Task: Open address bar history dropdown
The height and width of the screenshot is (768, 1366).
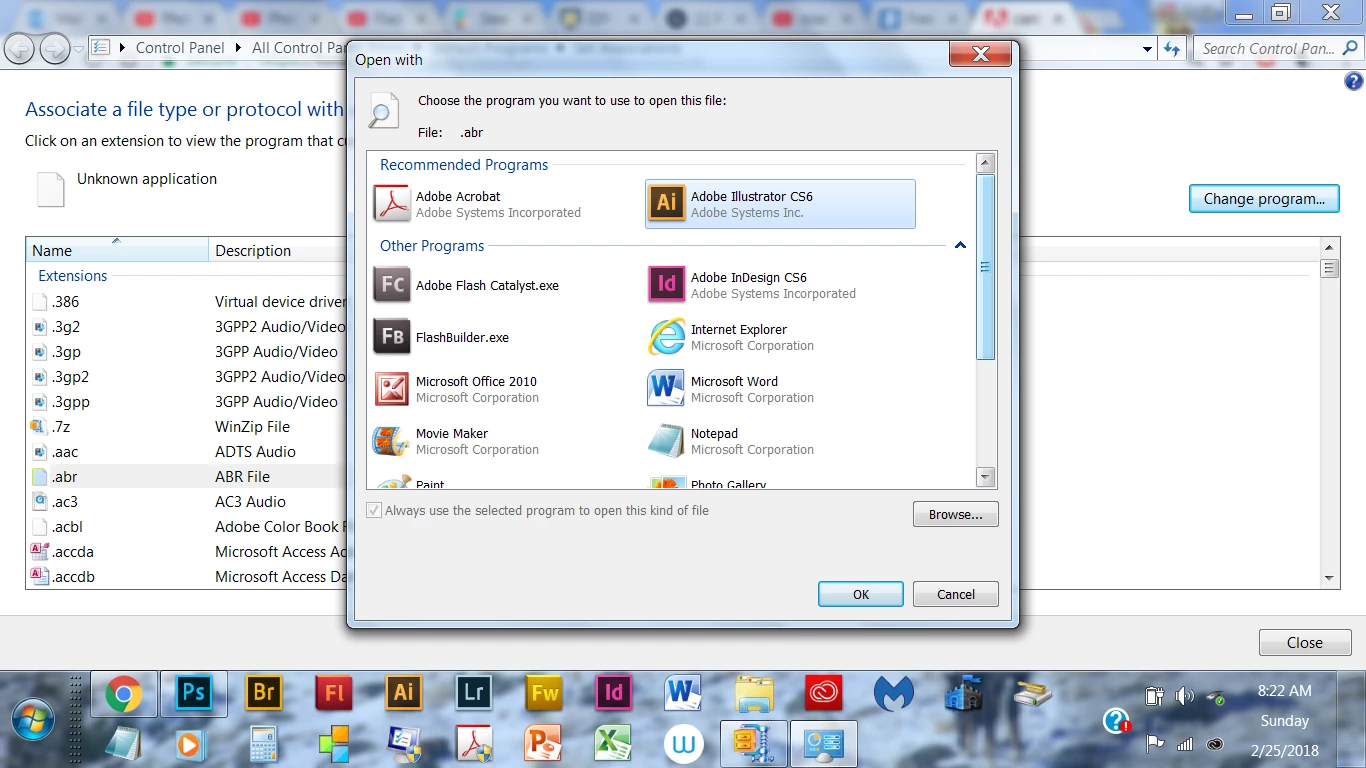Action: coord(1147,48)
